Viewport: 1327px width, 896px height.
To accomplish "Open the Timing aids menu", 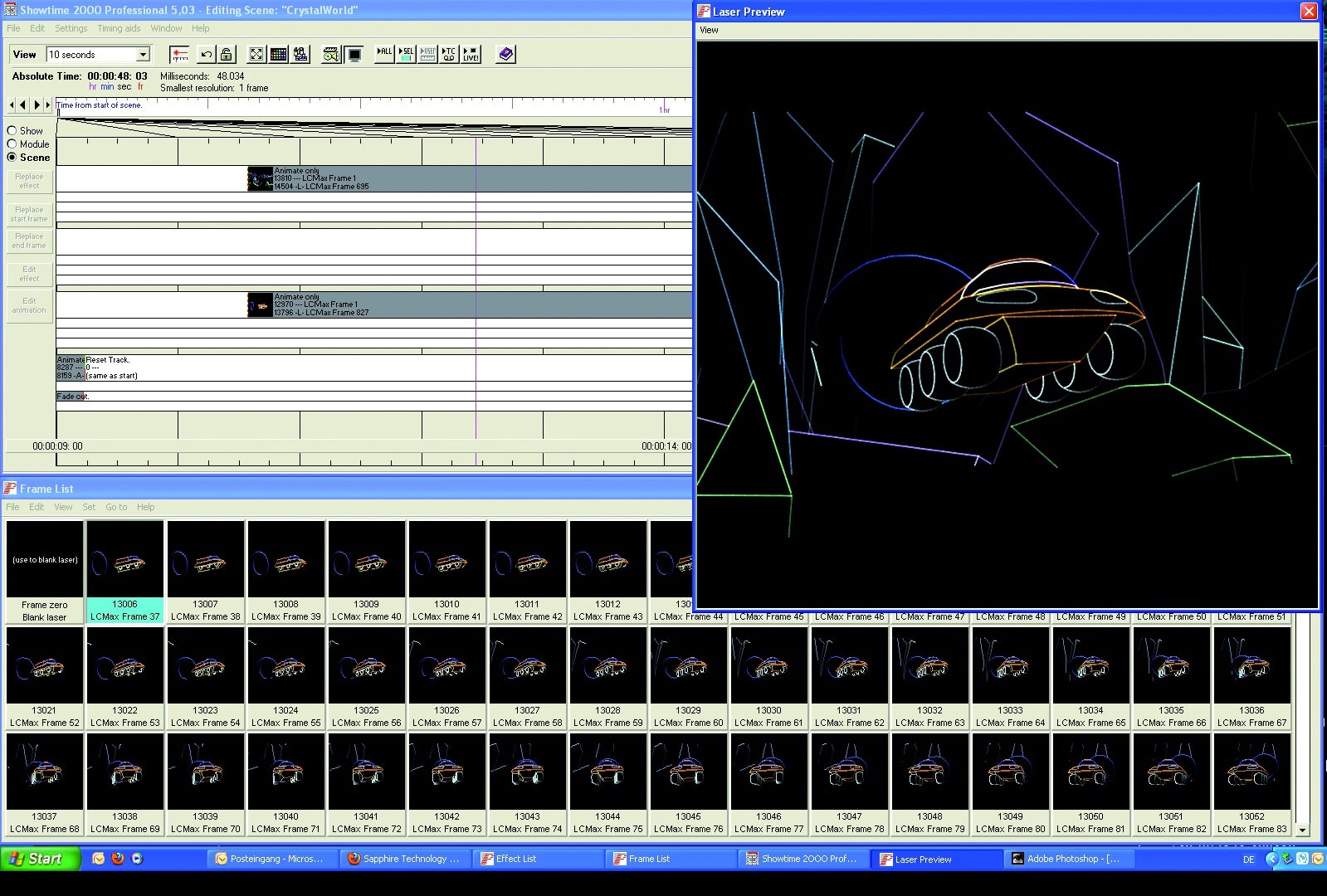I will 119,28.
